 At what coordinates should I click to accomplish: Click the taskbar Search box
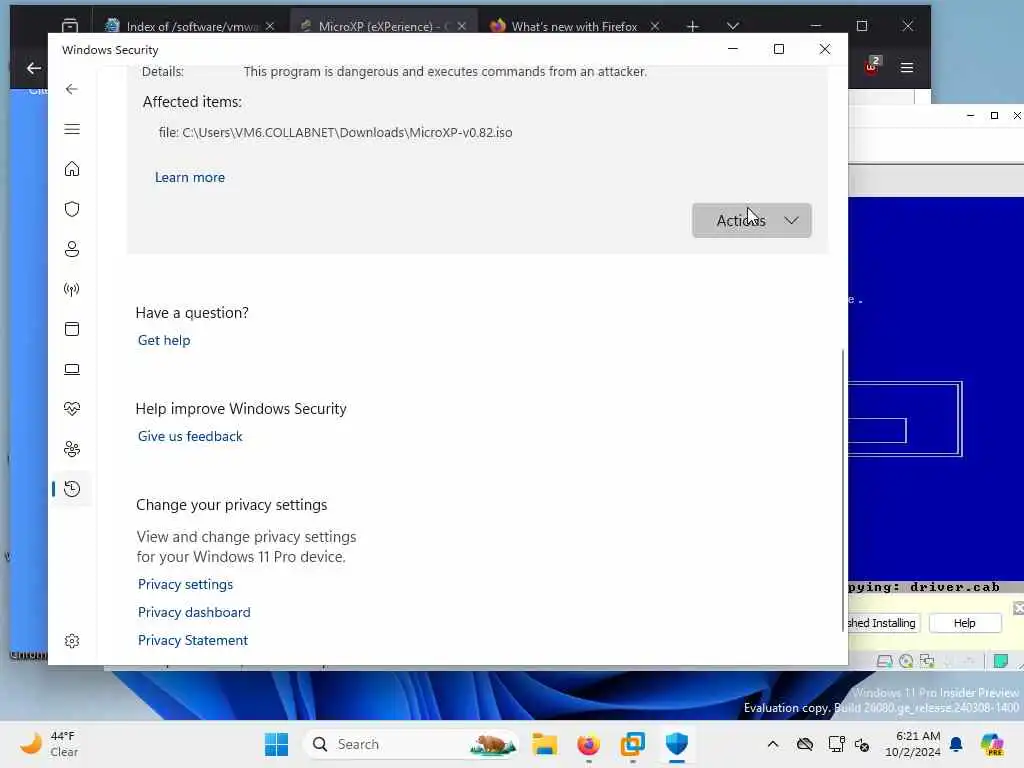(x=411, y=744)
